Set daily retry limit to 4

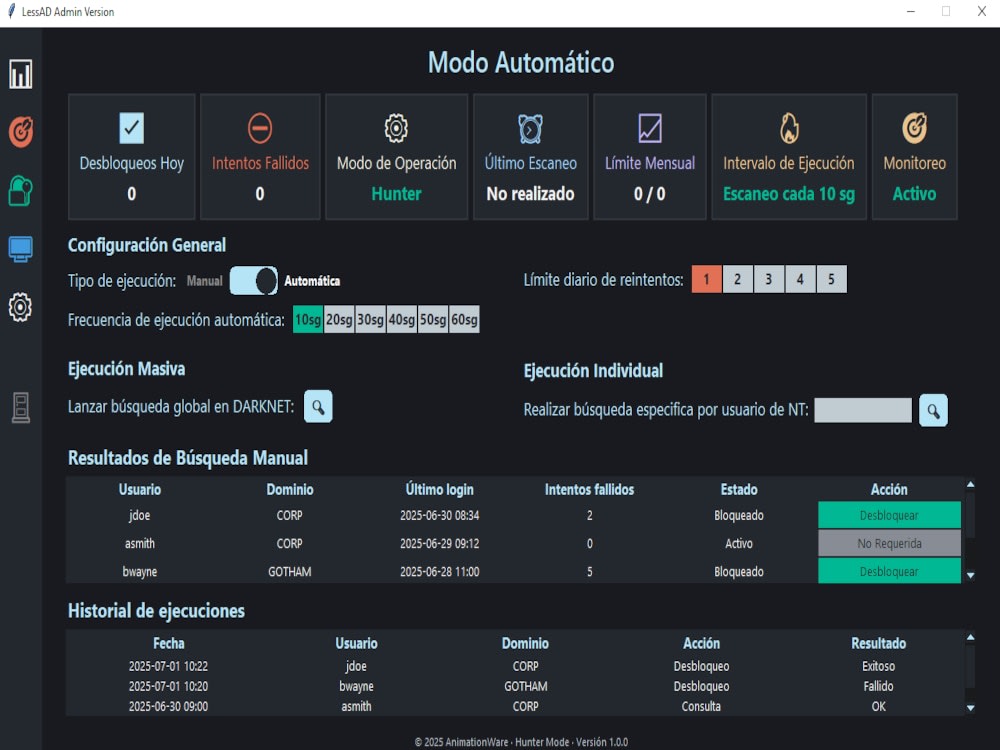pyautogui.click(x=800, y=279)
